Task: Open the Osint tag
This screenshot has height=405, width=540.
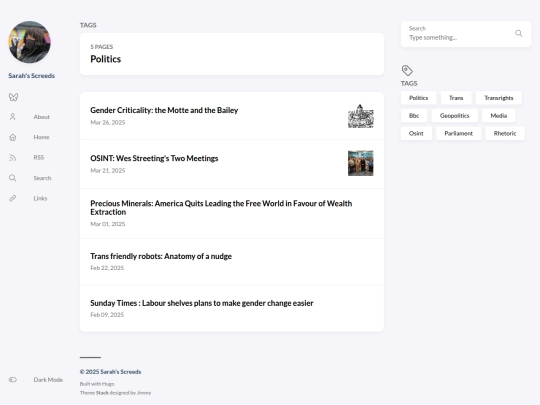Action: pyautogui.click(x=416, y=133)
